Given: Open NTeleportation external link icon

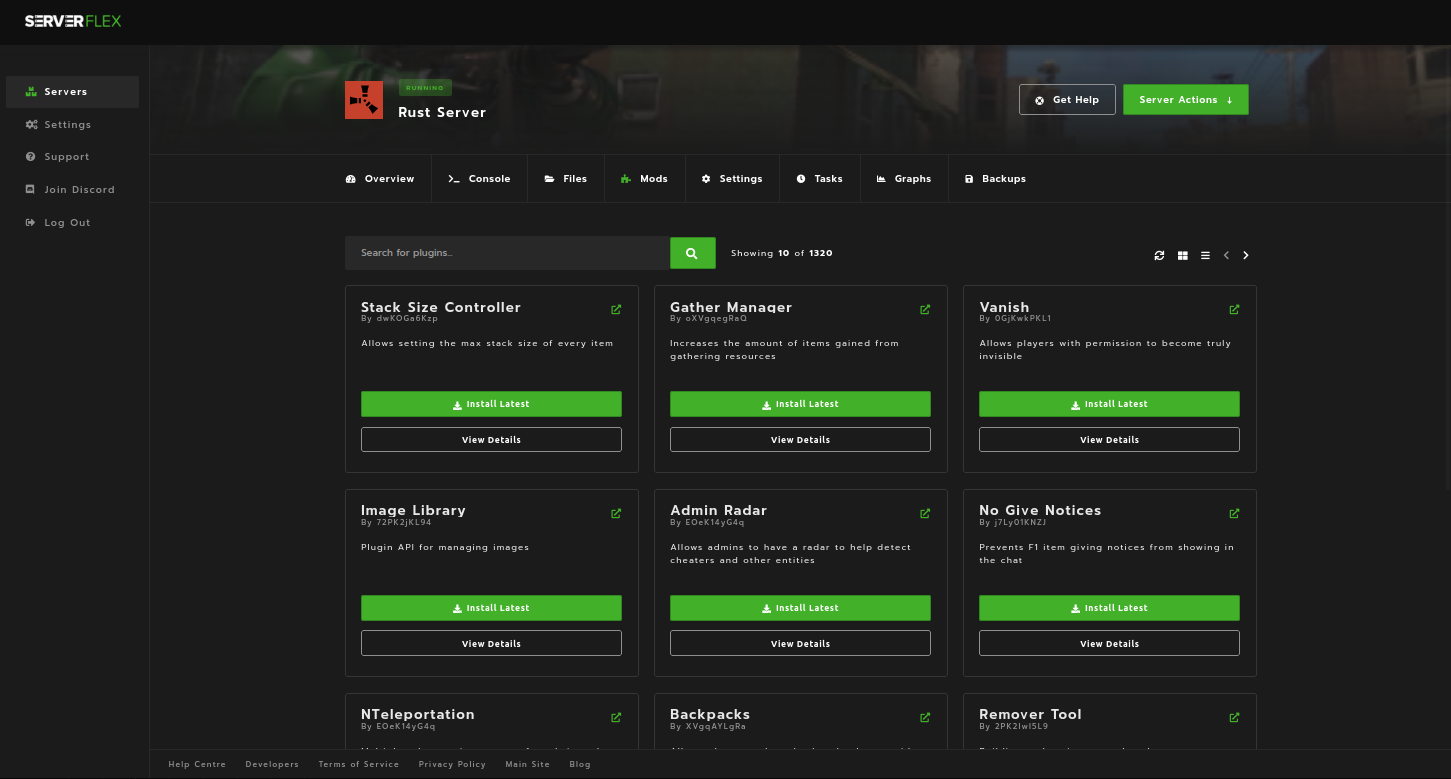Looking at the screenshot, I should click(x=616, y=717).
